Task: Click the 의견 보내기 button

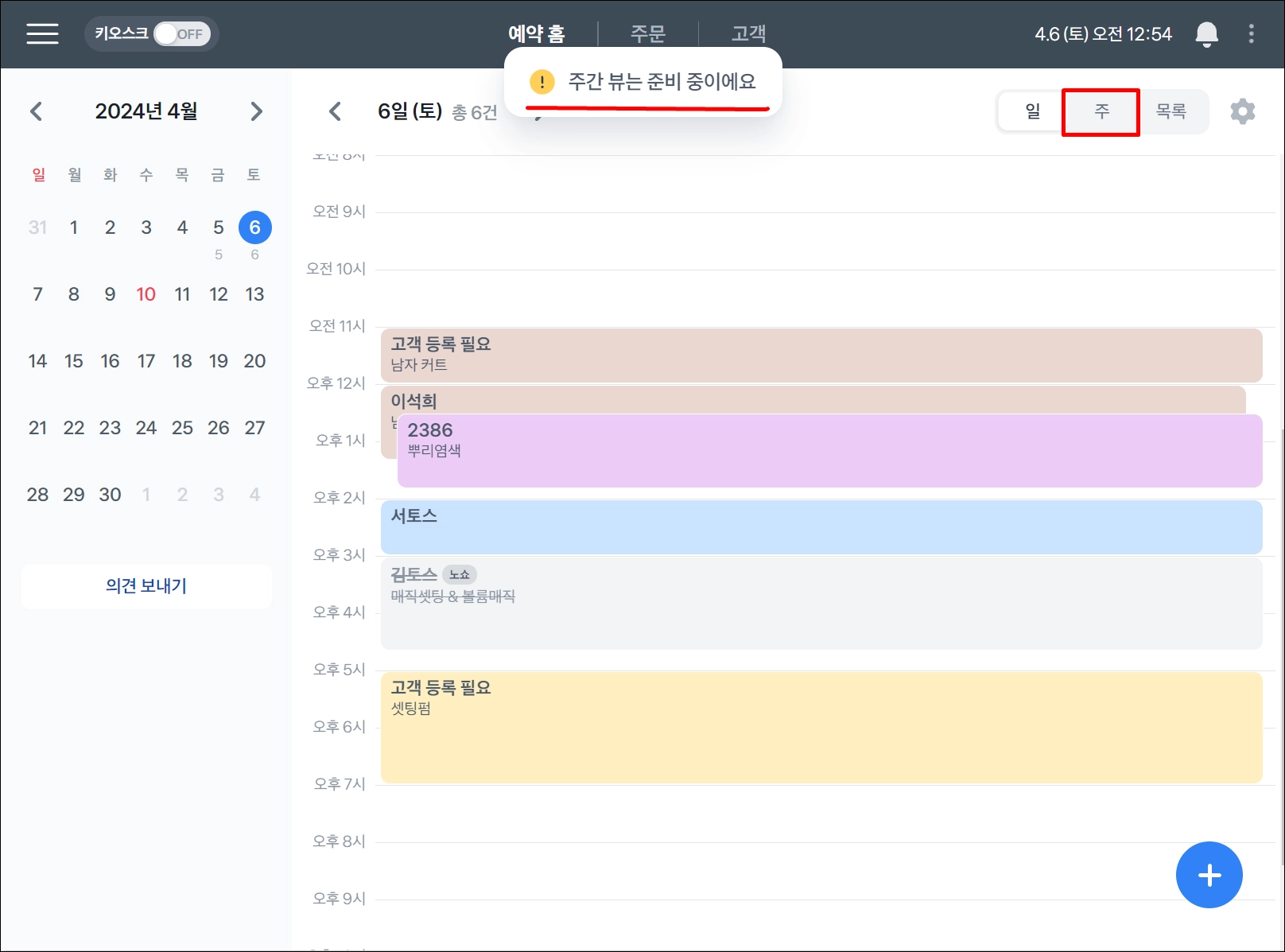Action: tap(146, 586)
